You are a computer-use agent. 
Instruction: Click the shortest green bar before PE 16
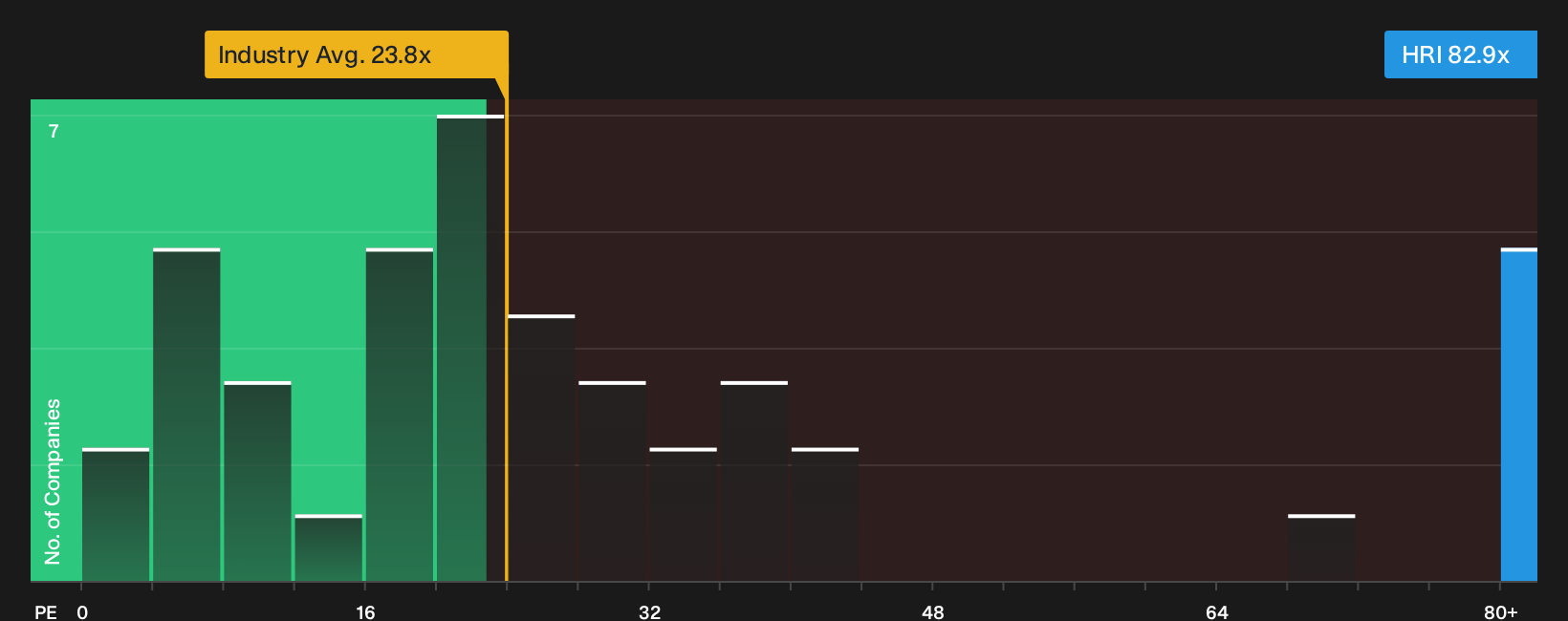pos(329,547)
